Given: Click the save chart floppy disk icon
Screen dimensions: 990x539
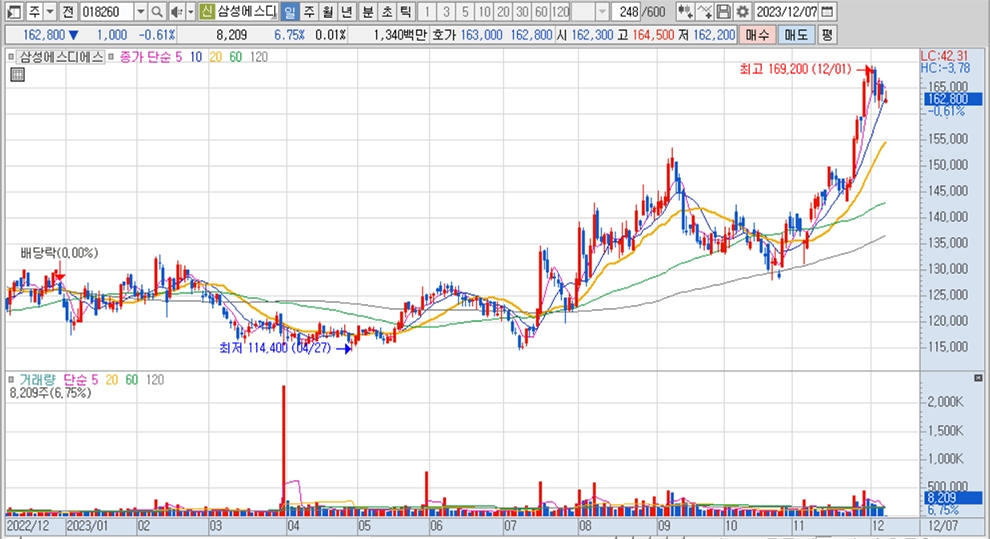Looking at the screenshot, I should click(x=724, y=11).
